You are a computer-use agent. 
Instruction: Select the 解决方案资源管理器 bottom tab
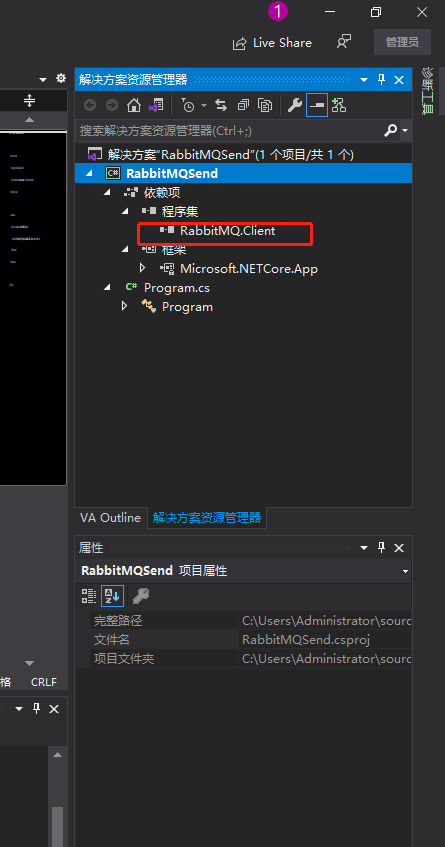pos(207,518)
